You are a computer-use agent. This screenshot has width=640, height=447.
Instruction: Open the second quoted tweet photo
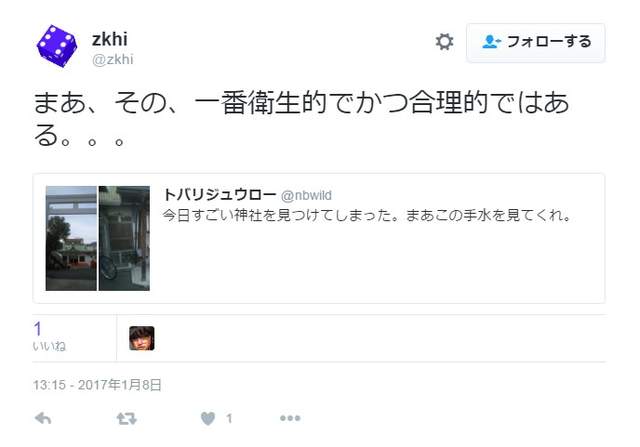(124, 238)
